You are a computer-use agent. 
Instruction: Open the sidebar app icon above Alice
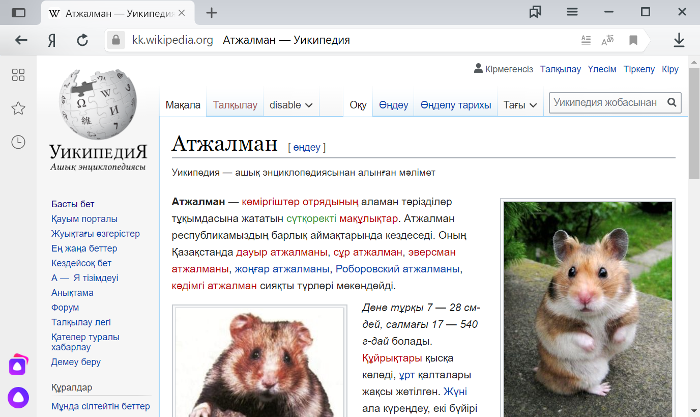tap(18, 365)
